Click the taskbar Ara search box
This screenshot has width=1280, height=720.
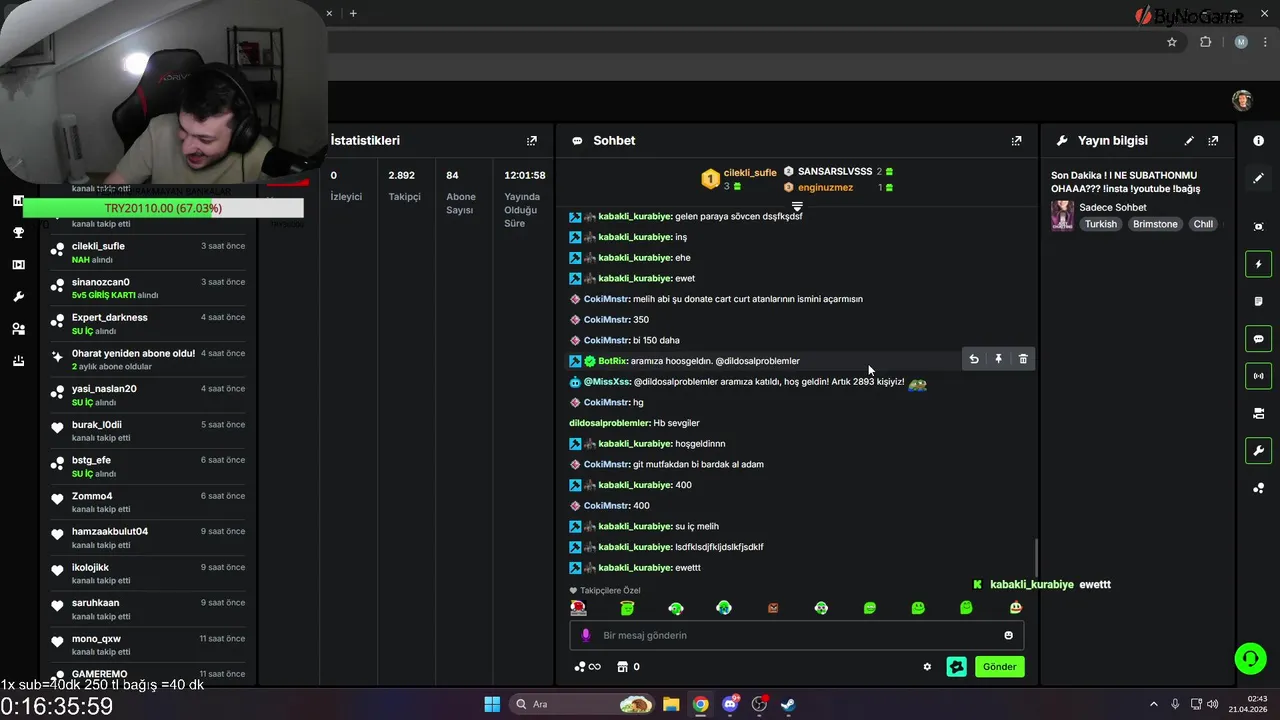click(583, 704)
